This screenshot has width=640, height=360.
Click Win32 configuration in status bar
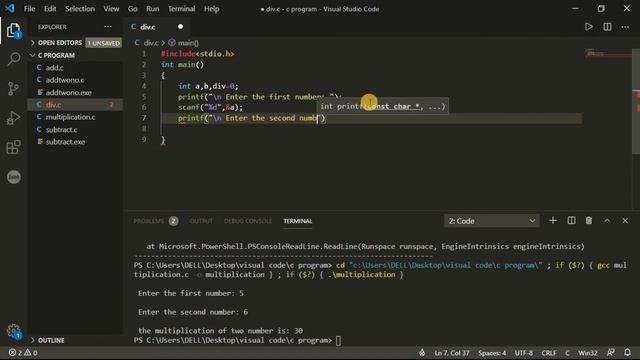[588, 353]
